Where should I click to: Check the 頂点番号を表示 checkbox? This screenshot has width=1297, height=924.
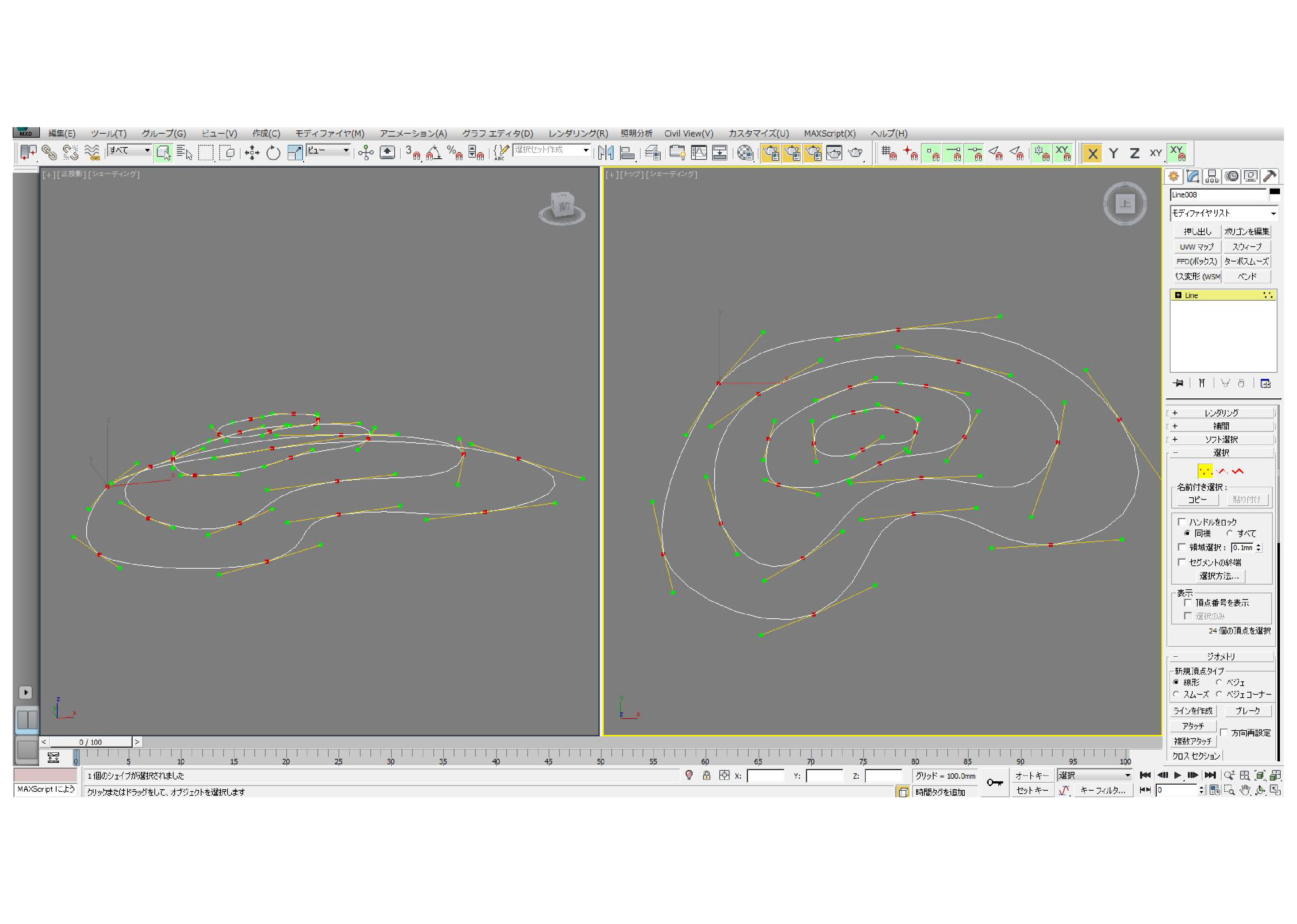(x=1188, y=602)
